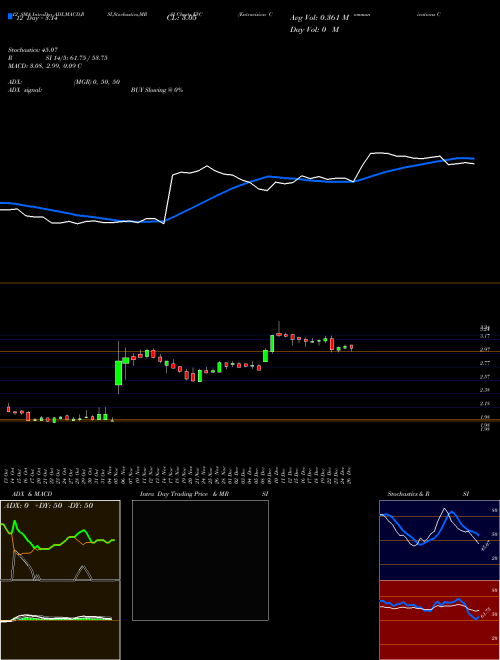Click the 'Day Vol: 0 M' label
This screenshot has height=660, width=500.
point(314,30)
